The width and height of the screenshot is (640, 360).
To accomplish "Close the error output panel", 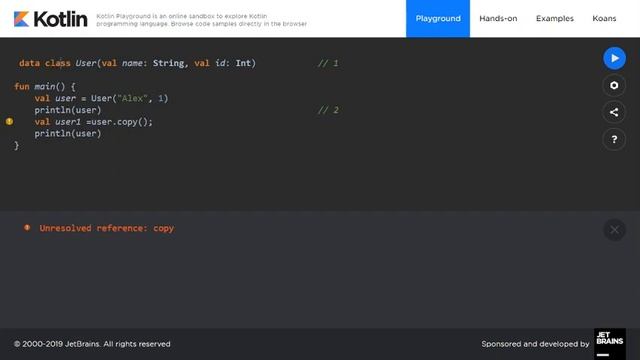I will tap(614, 230).
